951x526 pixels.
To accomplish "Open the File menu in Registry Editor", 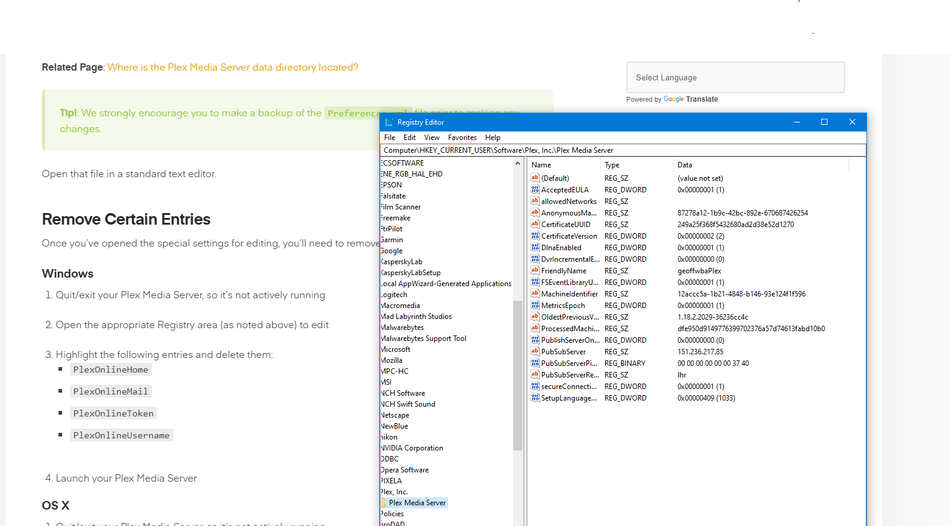I will (389, 138).
